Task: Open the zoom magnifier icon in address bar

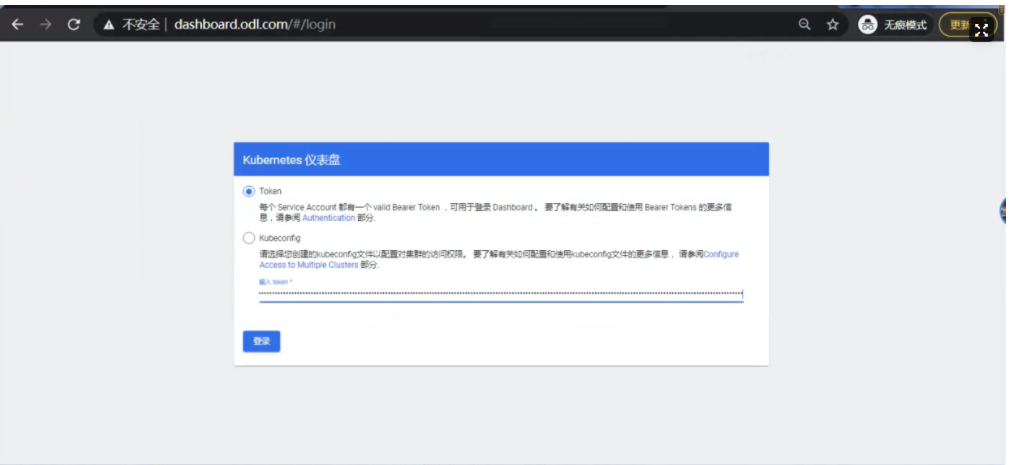Action: [x=804, y=25]
